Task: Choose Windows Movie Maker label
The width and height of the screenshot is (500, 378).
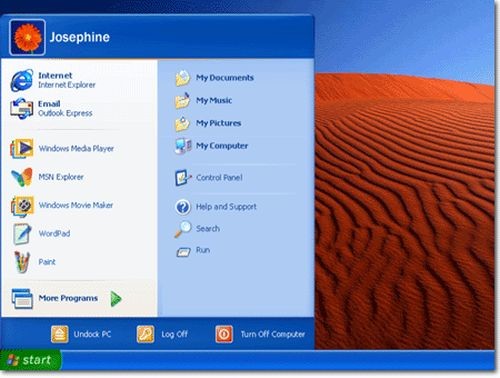Action: pos(76,205)
